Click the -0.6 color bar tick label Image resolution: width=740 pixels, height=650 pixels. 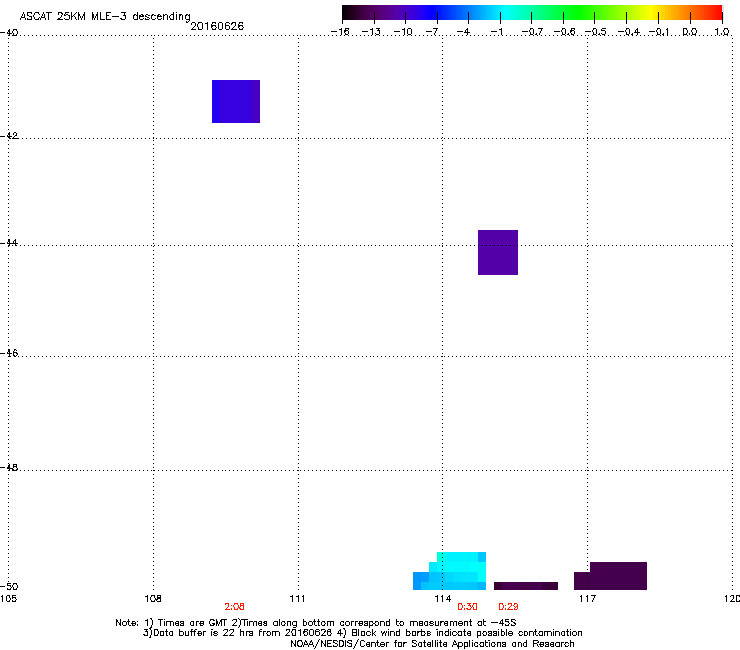click(x=564, y=32)
